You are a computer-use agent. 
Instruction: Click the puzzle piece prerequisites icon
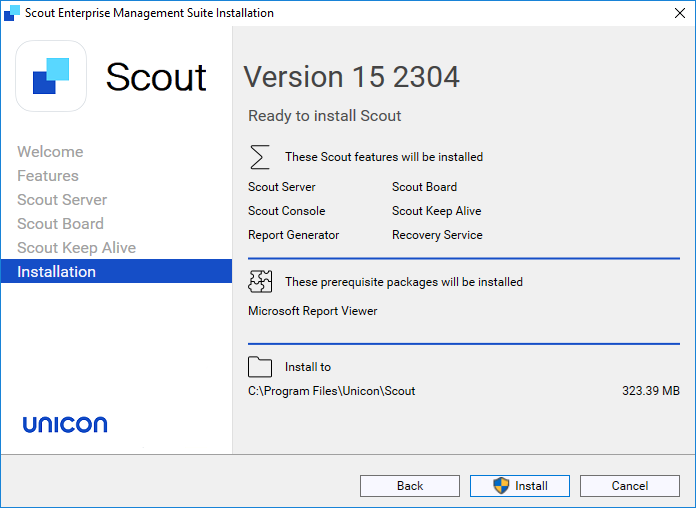(260, 281)
